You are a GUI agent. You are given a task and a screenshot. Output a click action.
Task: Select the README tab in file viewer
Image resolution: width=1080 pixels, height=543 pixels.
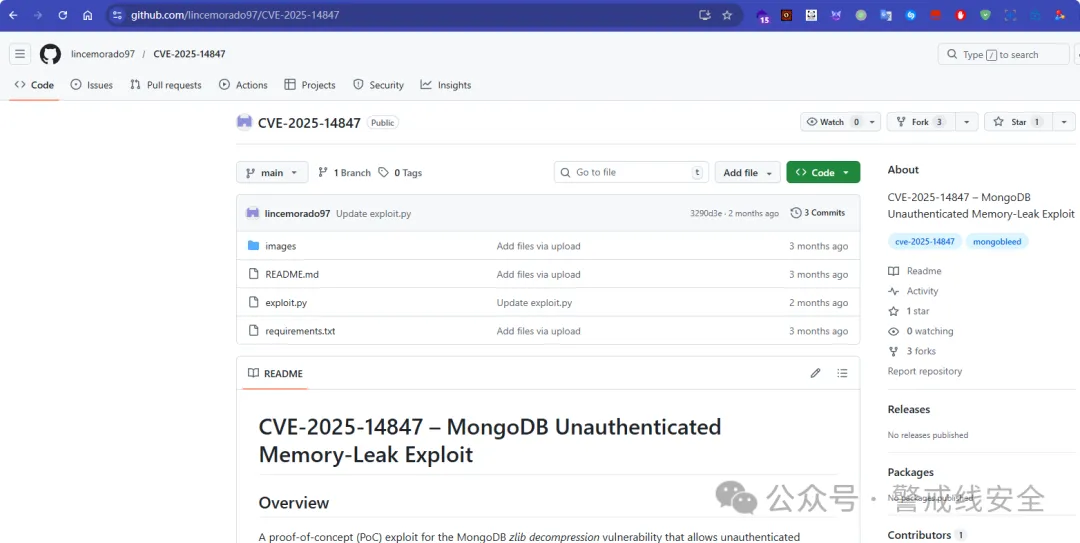tap(276, 373)
